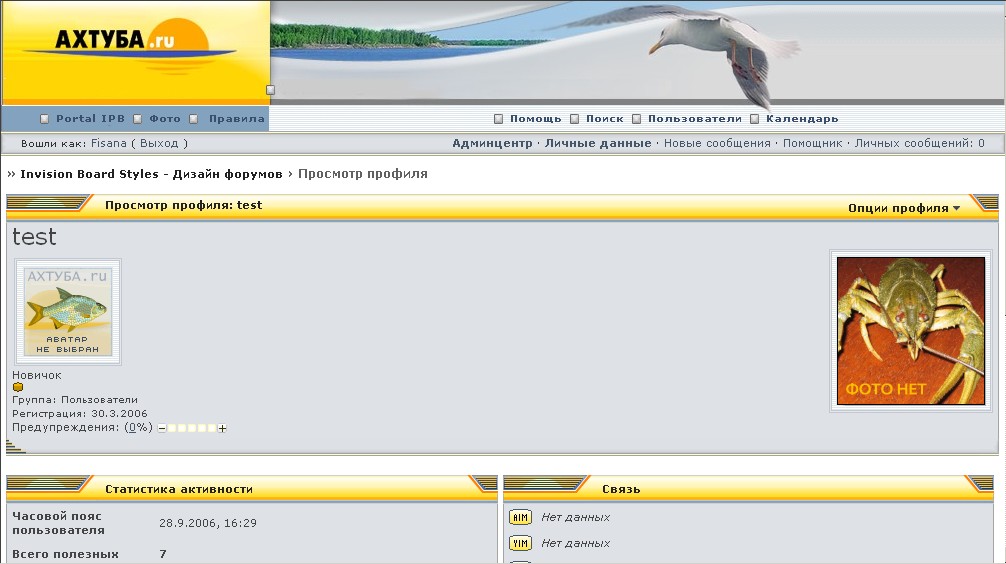
Task: Open the Portal IPB menu item
Action: (x=90, y=119)
